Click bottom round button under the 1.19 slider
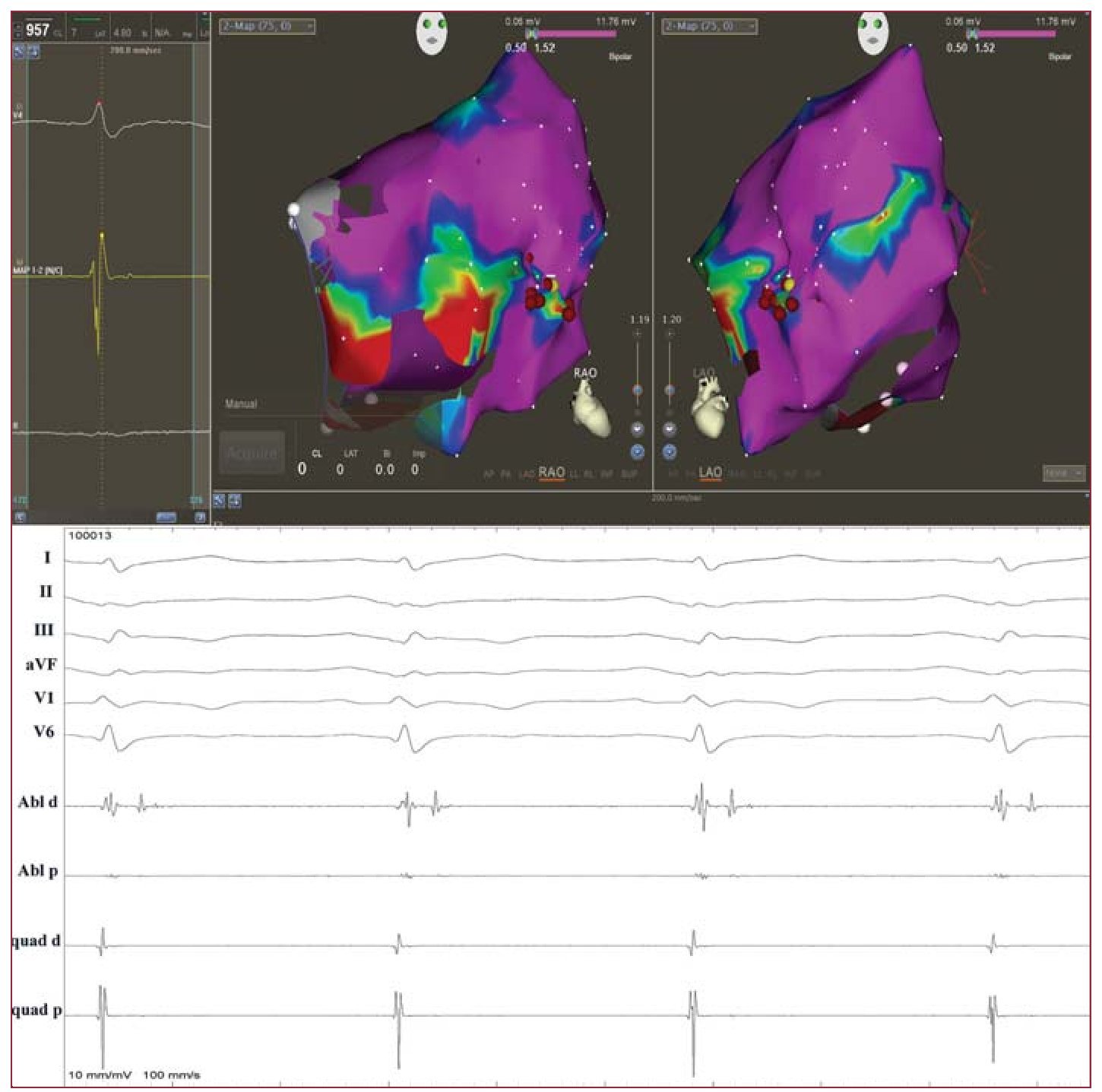Screen dimensions: 1102x1092 (x=638, y=452)
